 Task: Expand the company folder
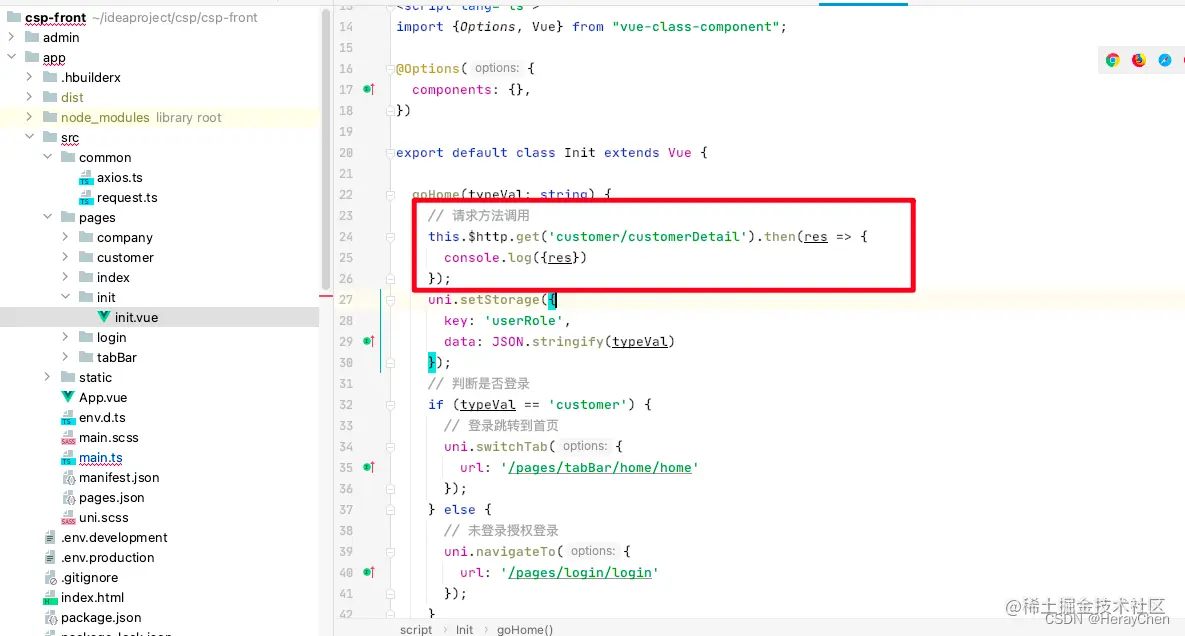(66, 237)
